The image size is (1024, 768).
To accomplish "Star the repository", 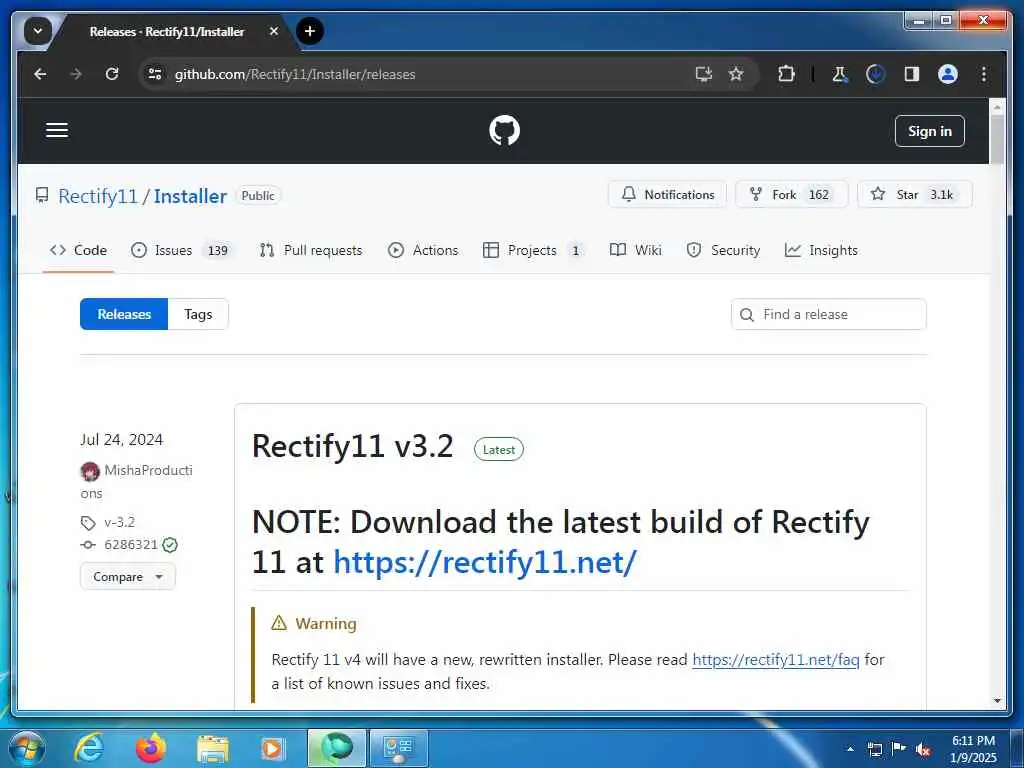I will click(914, 195).
